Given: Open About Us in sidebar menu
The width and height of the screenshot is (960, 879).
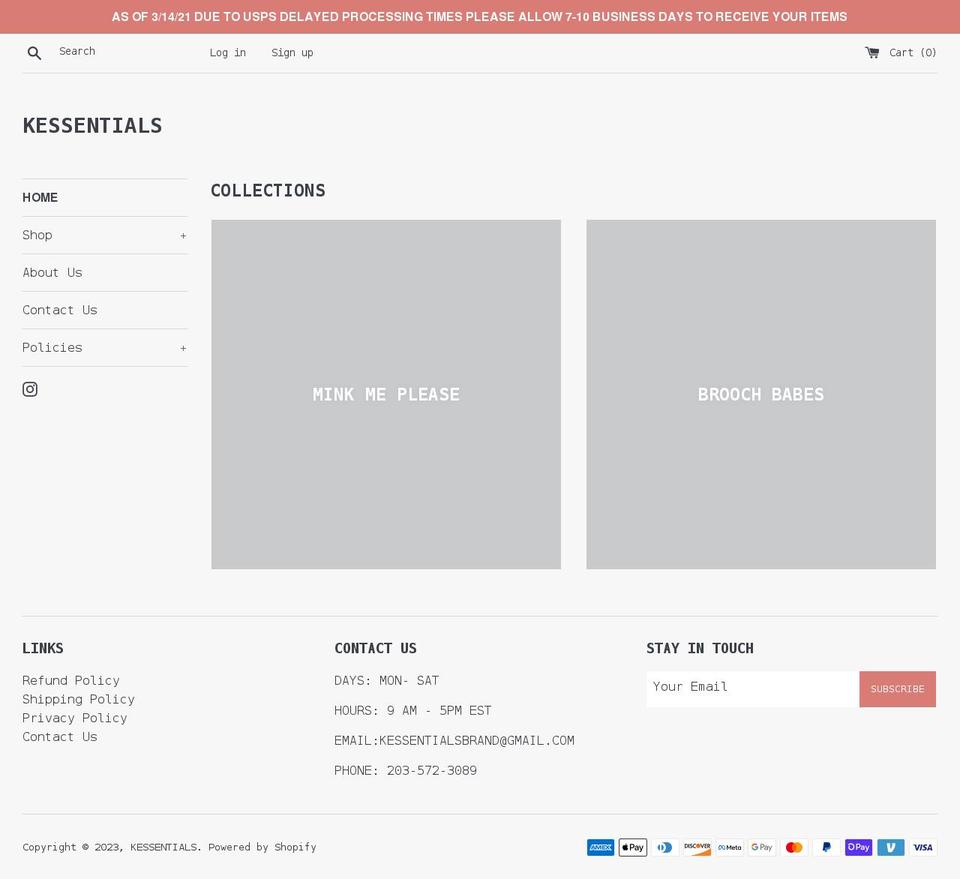Looking at the screenshot, I should pyautogui.click(x=52, y=272).
